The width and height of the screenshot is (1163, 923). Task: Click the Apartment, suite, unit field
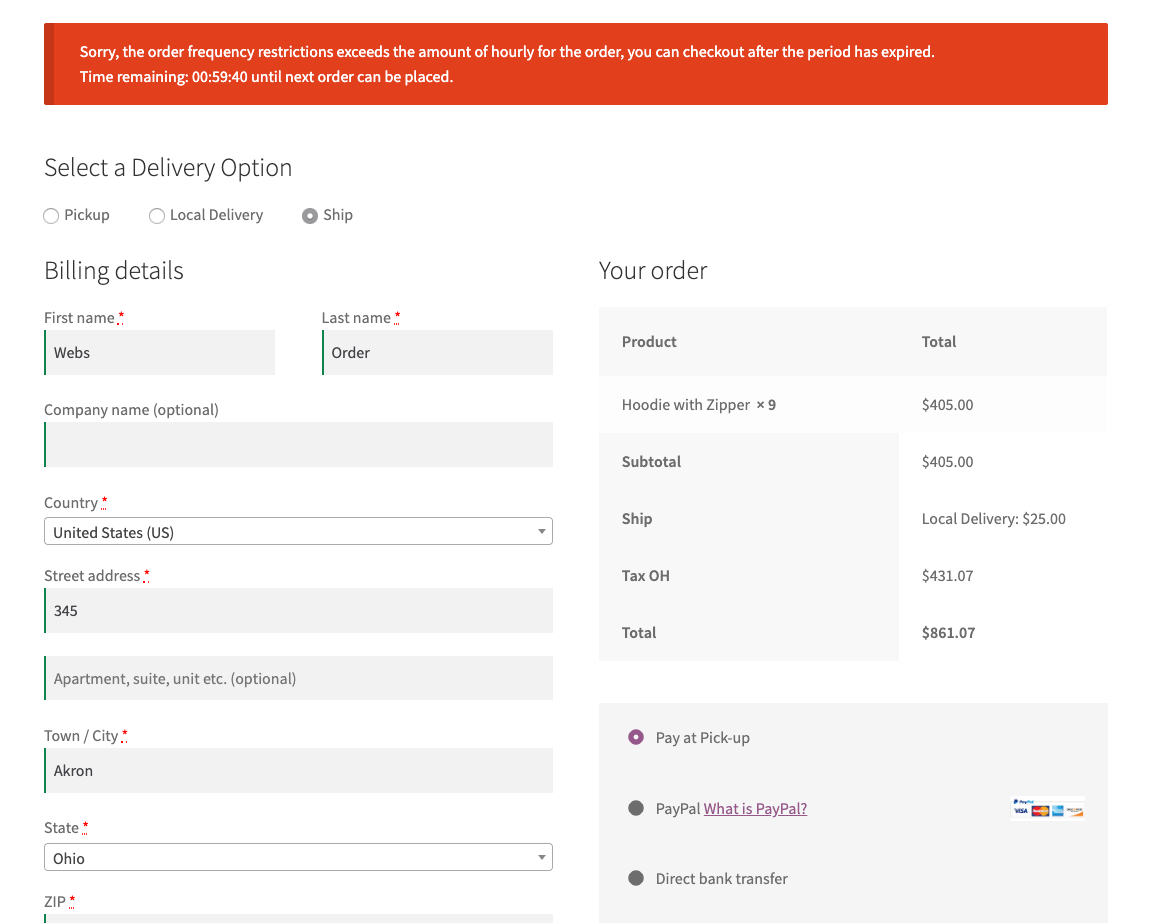298,678
